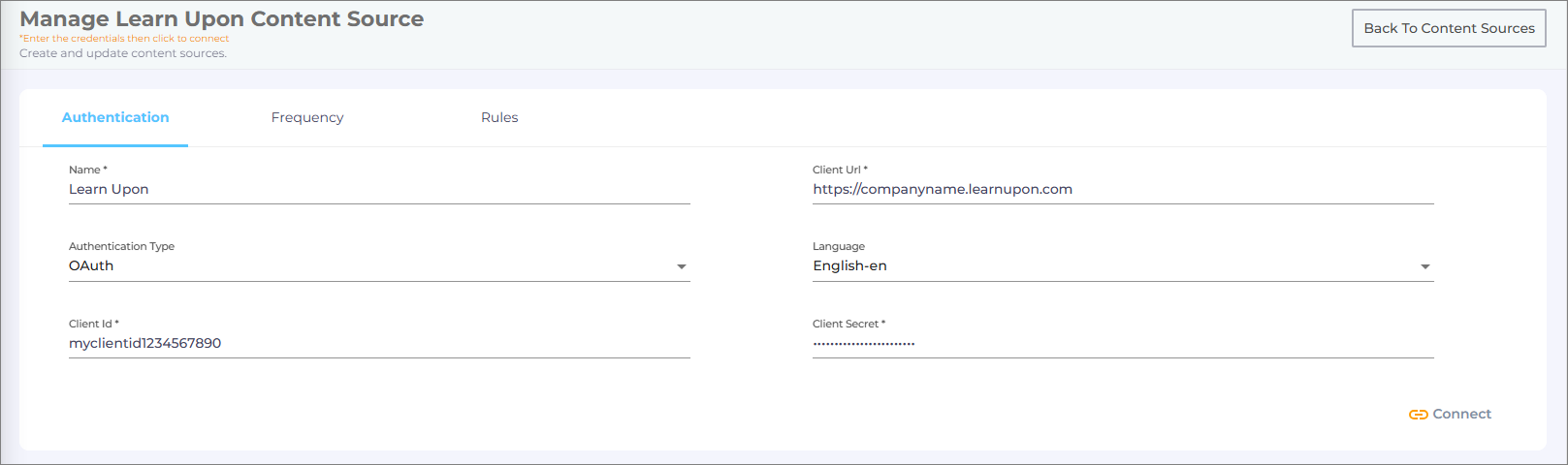
Task: Click the Connect button label
Action: pyautogui.click(x=1462, y=414)
